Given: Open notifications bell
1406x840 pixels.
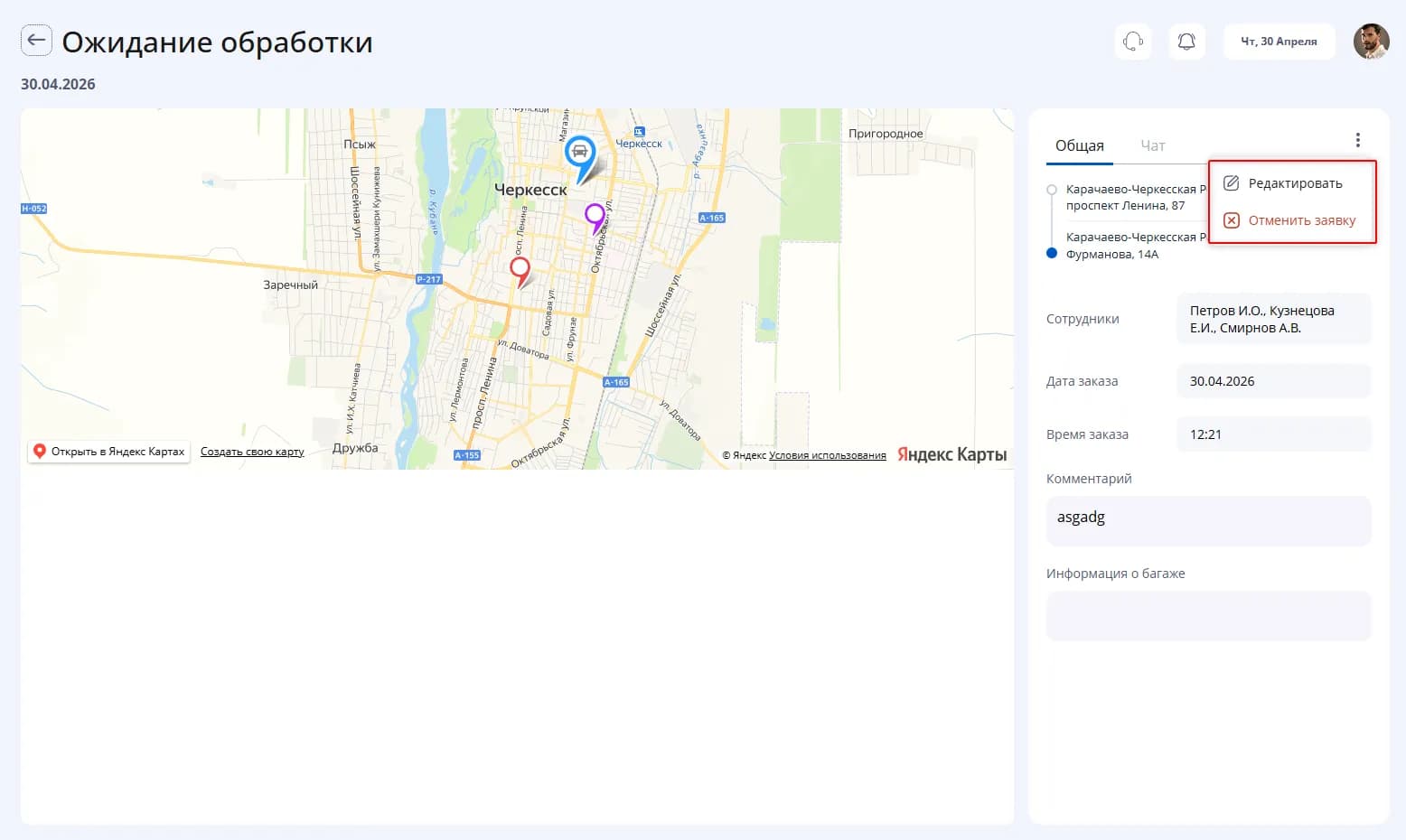Looking at the screenshot, I should (1186, 42).
